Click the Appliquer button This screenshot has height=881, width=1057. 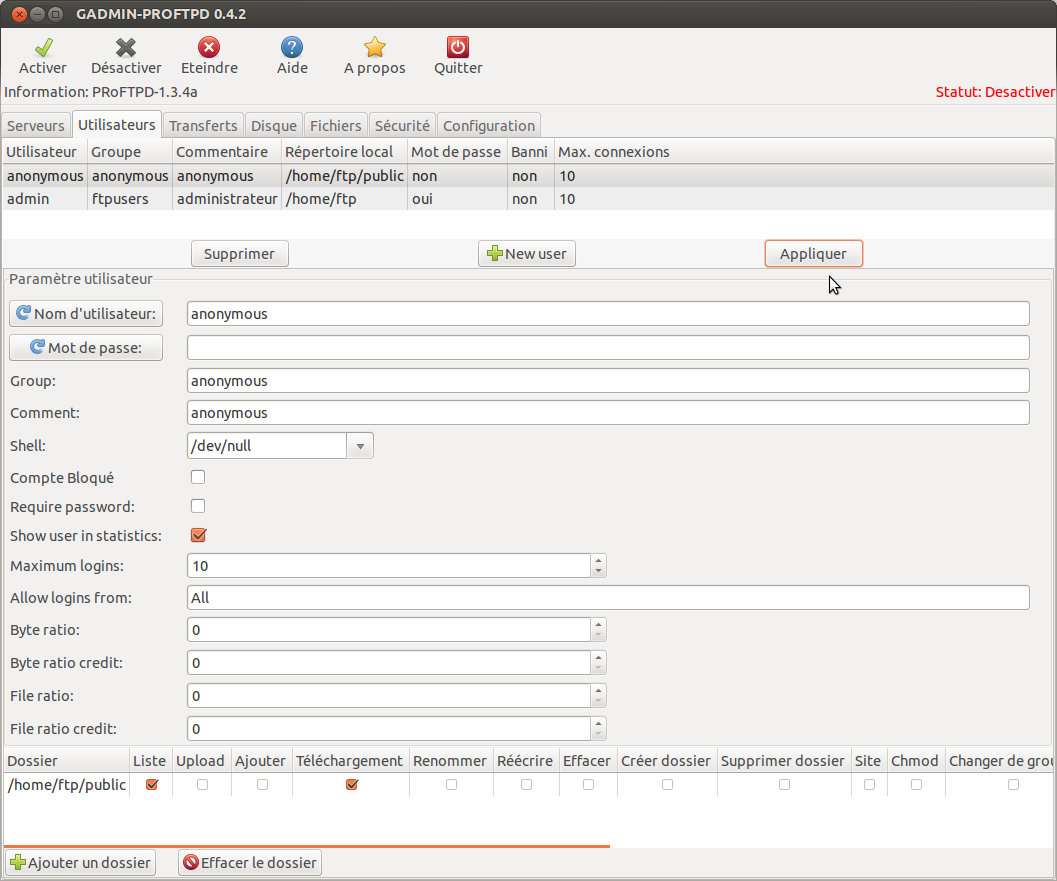(813, 254)
